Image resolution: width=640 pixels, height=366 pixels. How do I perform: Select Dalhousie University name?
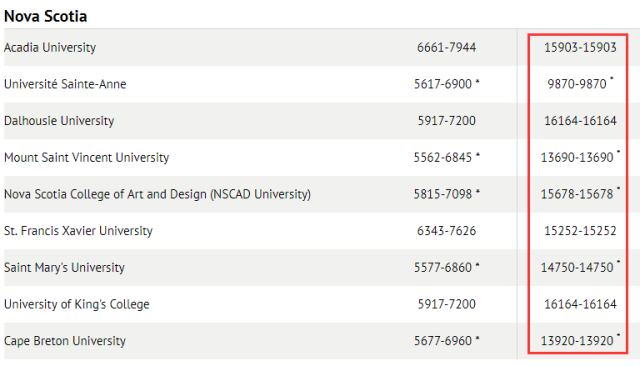tap(59, 121)
